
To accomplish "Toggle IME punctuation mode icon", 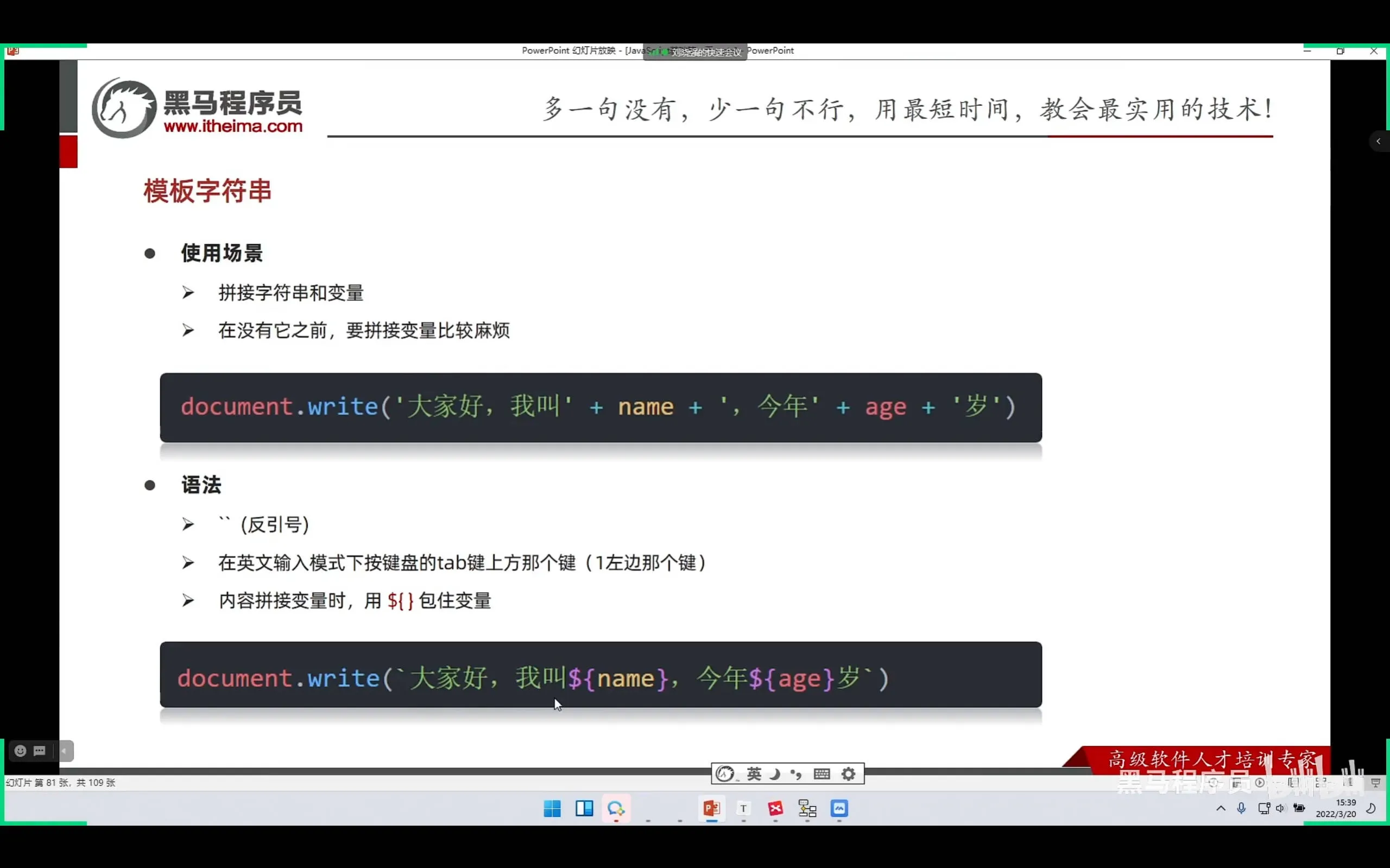I will pos(796,774).
